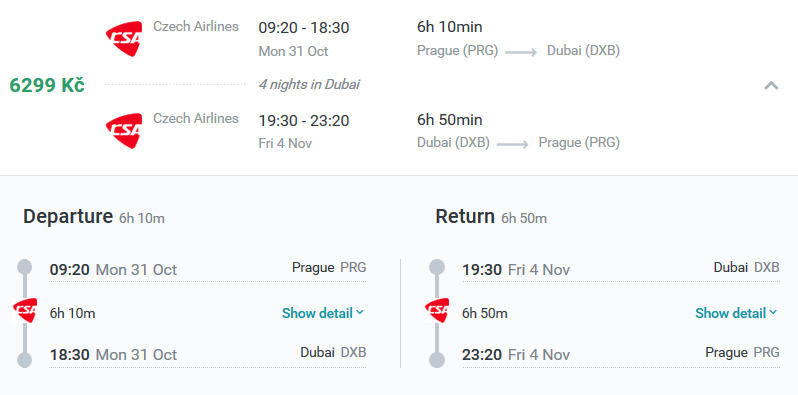Click the Czech Airlines logo on outbound flight

[124, 39]
